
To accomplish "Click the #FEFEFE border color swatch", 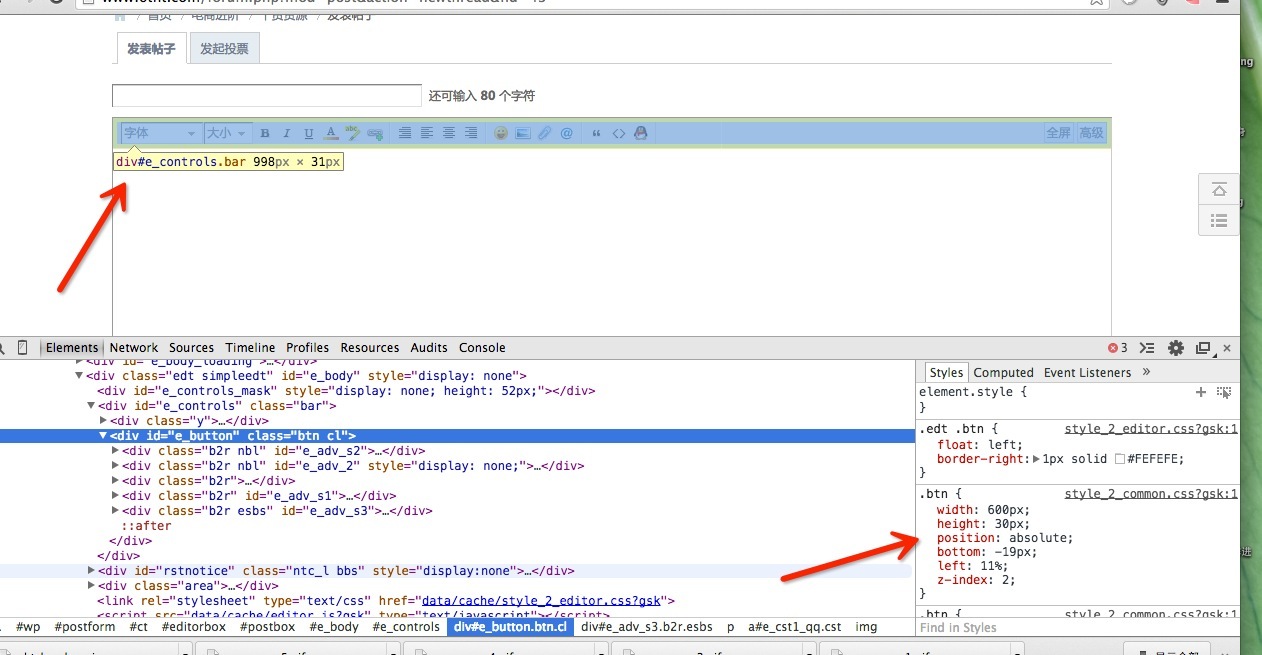I will point(1120,459).
